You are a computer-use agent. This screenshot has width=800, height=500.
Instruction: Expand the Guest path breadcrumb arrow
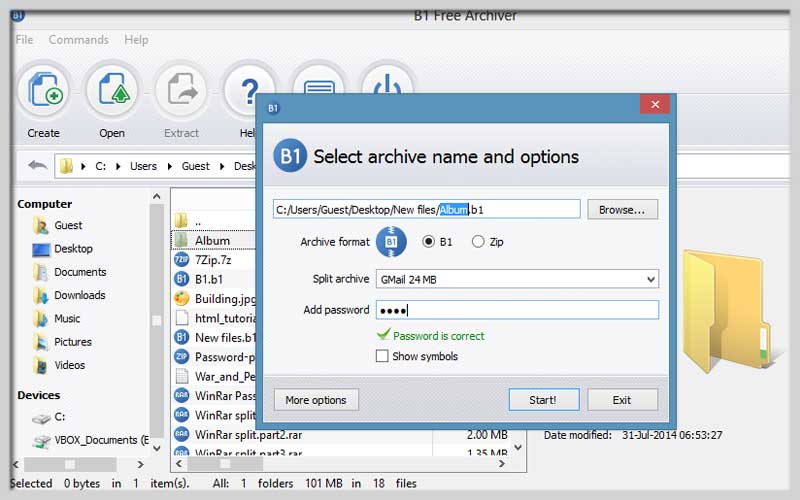222,166
